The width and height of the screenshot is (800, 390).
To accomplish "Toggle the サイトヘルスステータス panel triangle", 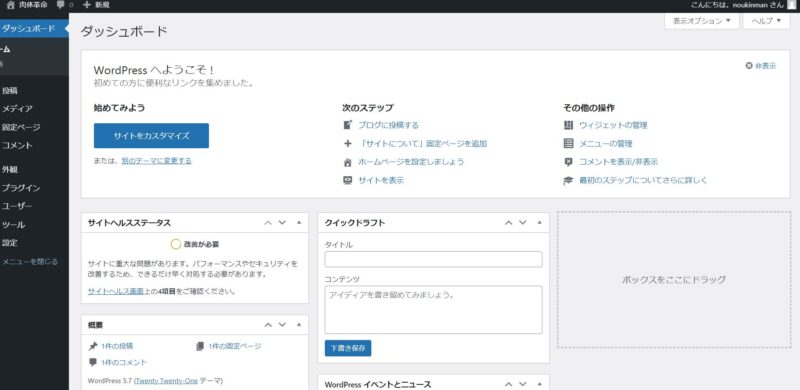I will tap(299, 223).
